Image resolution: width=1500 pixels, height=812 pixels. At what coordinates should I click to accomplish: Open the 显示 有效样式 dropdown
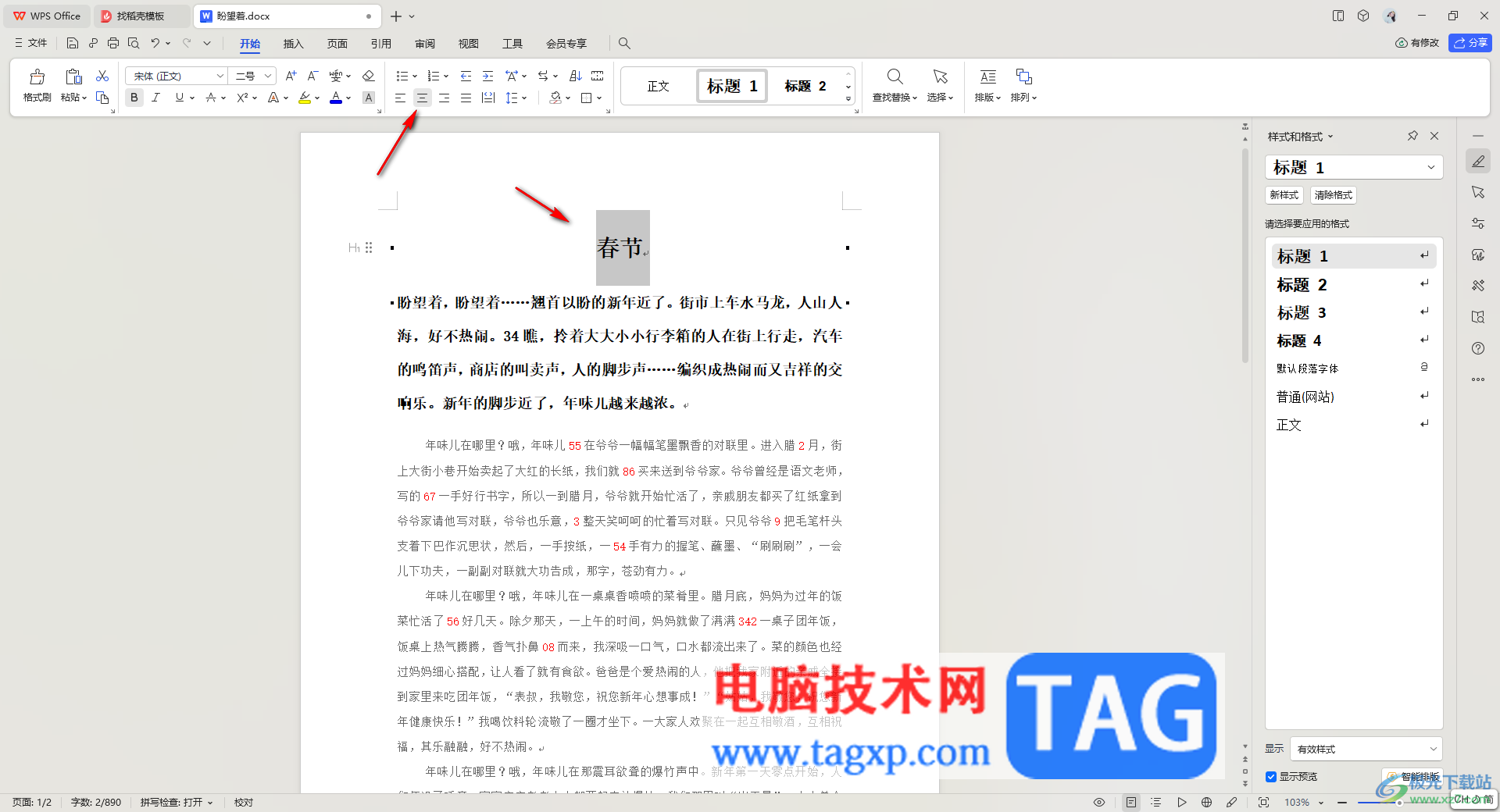[x=1366, y=749]
